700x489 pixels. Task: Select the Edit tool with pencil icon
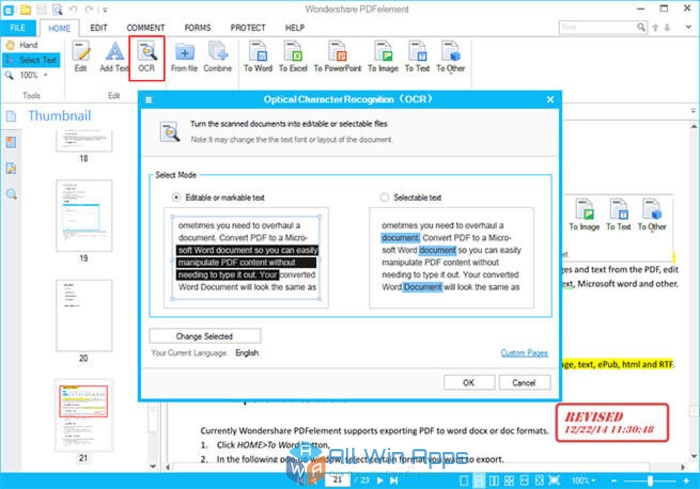click(81, 57)
